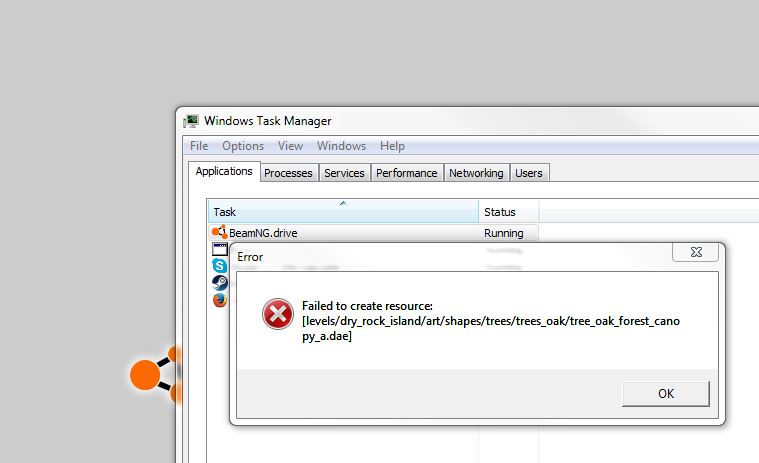Switch to the Applications tab
The height and width of the screenshot is (463, 759).
click(224, 171)
